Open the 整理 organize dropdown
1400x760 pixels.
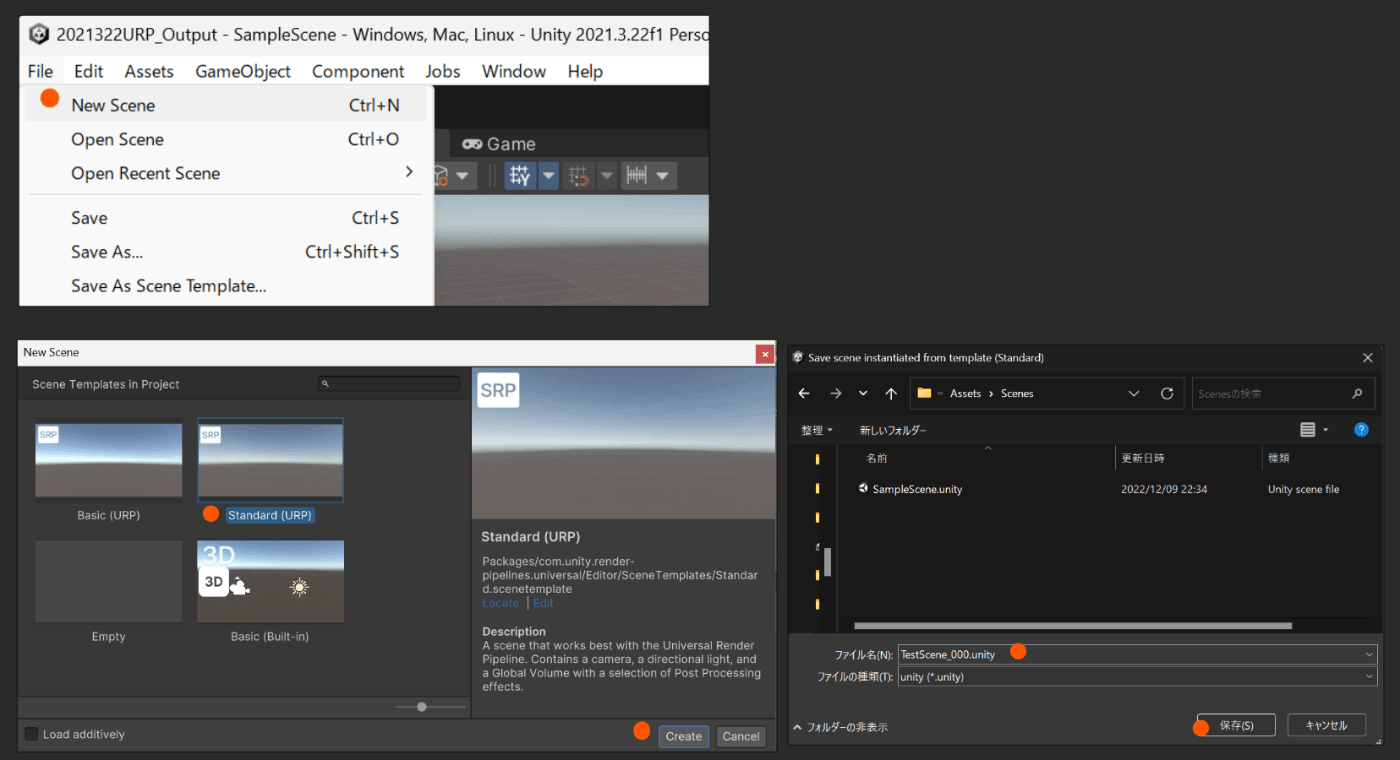coord(816,430)
